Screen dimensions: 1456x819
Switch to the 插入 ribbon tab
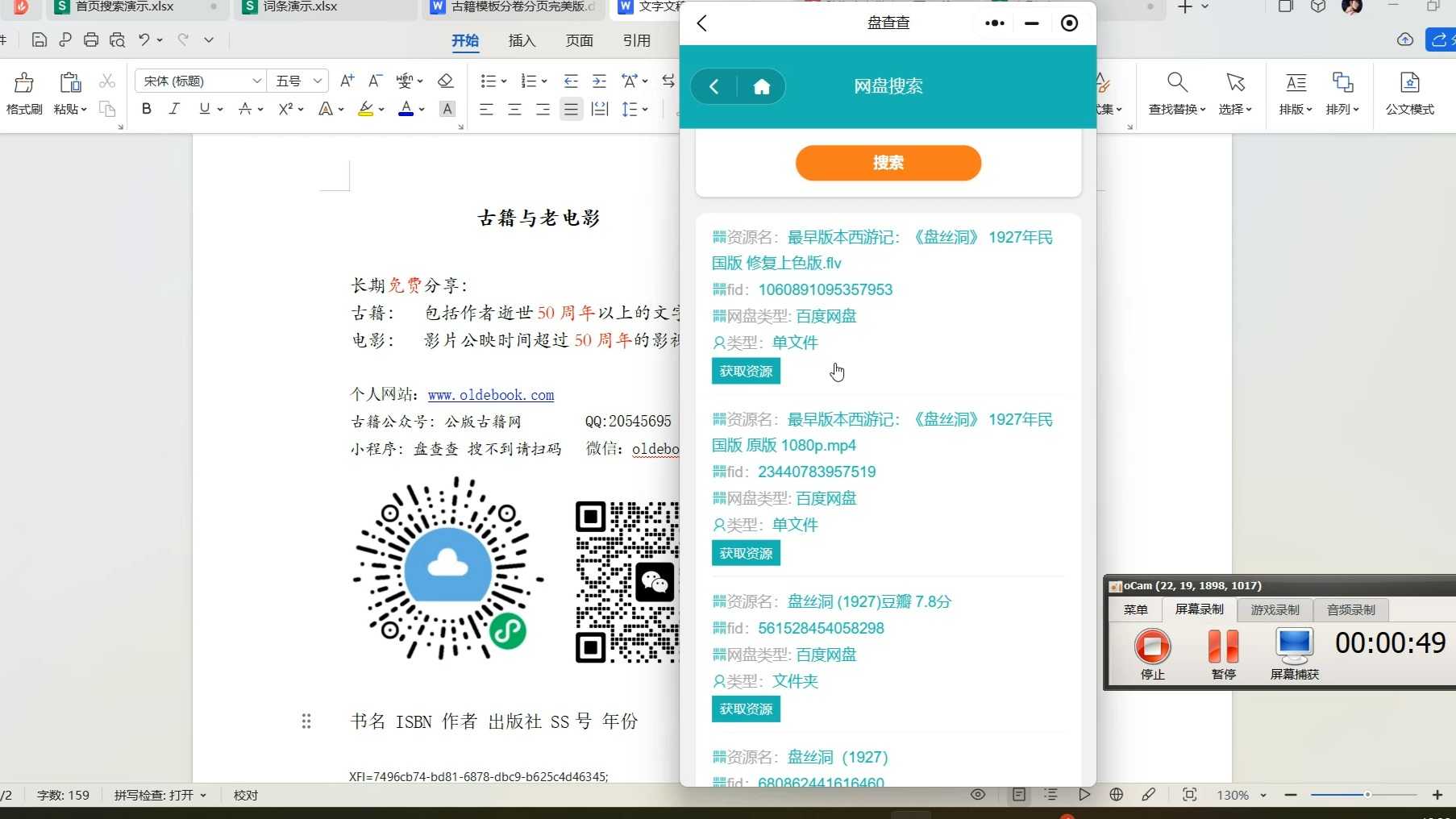pyautogui.click(x=522, y=40)
